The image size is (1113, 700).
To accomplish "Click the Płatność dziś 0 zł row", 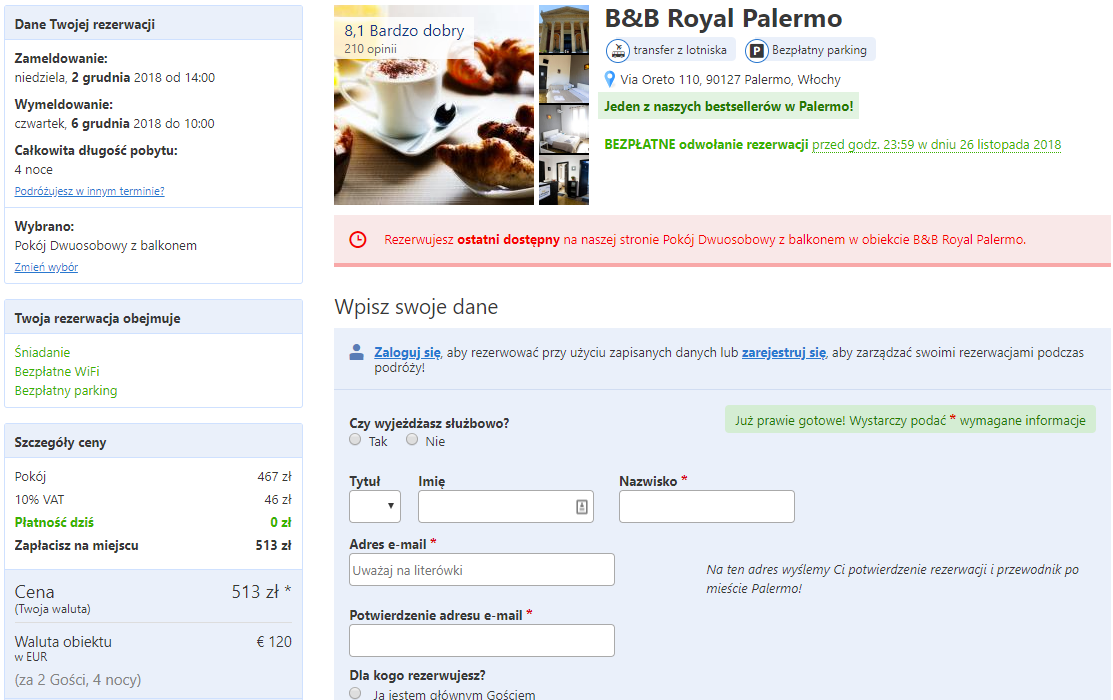I will coord(153,522).
